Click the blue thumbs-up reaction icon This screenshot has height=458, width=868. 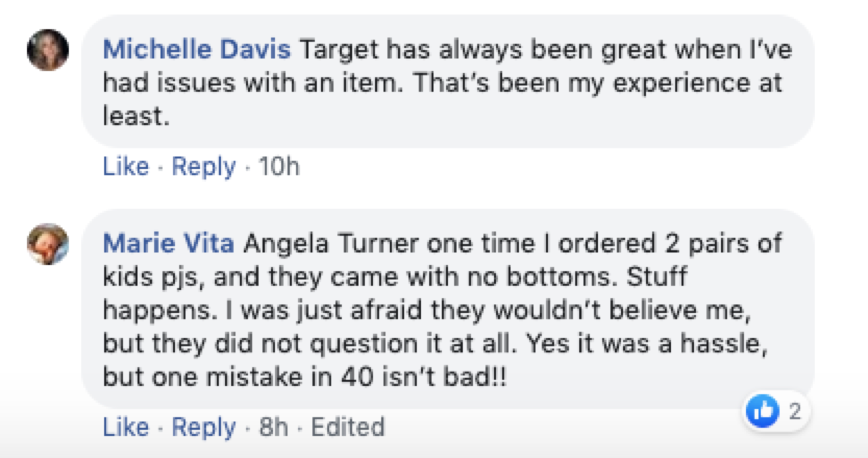click(x=761, y=410)
